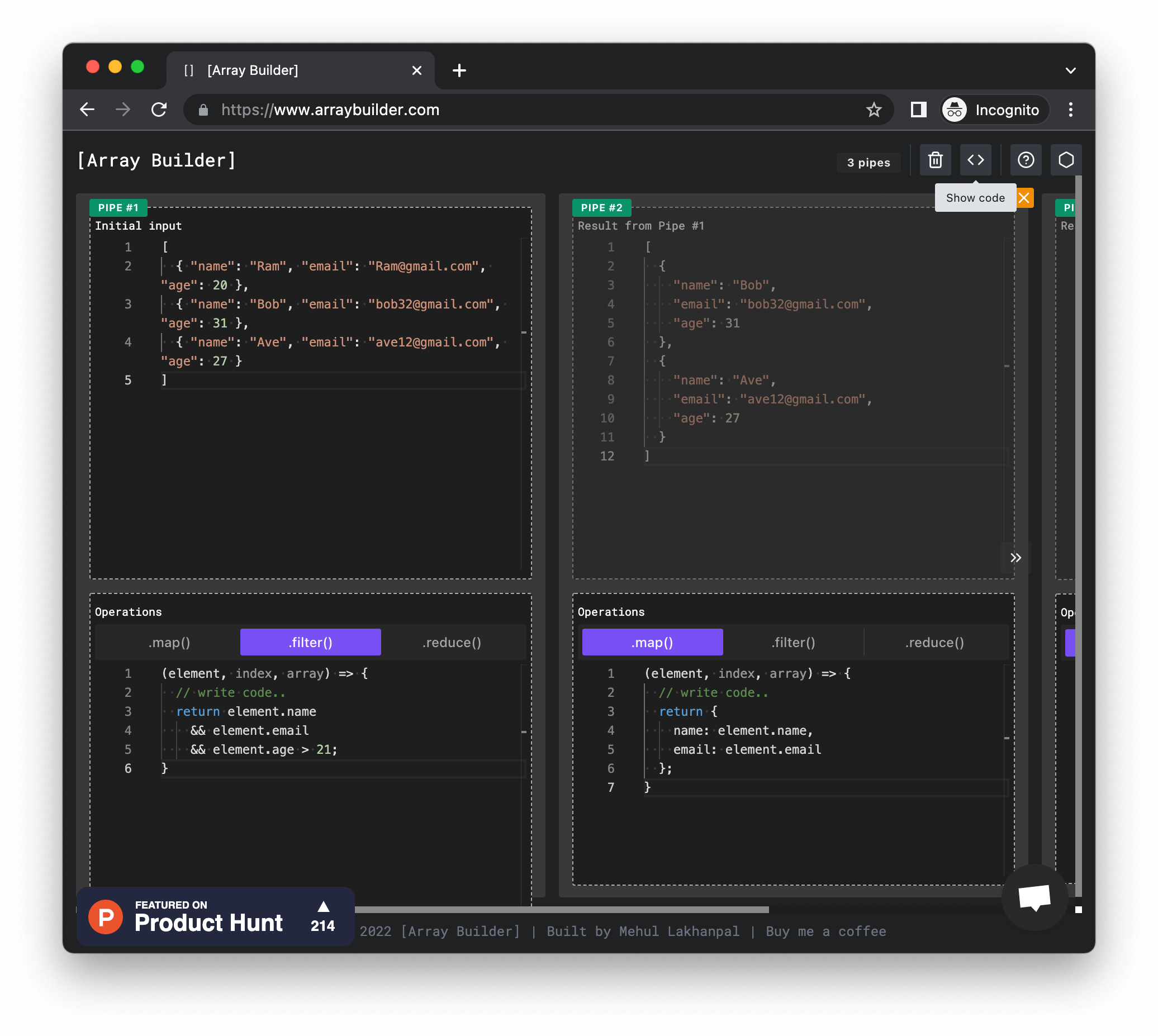This screenshot has height=1036, width=1158.
Task: Click the Initial input label
Action: (x=139, y=226)
